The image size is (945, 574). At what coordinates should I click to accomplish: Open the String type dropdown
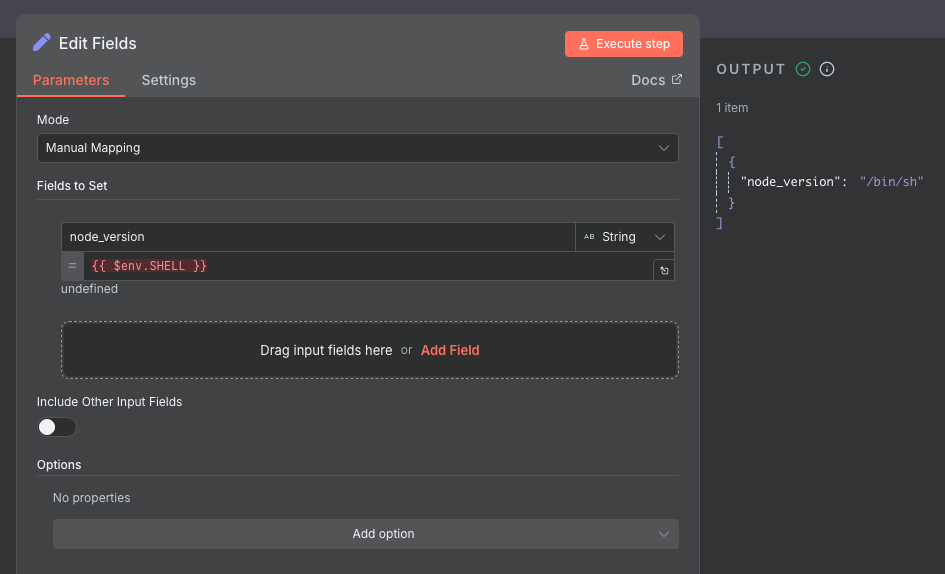tap(624, 237)
